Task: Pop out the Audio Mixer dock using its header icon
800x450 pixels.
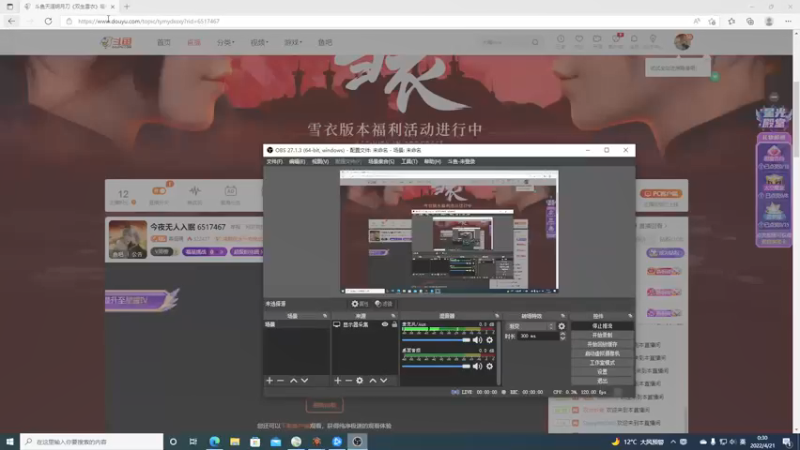Action: [496, 316]
